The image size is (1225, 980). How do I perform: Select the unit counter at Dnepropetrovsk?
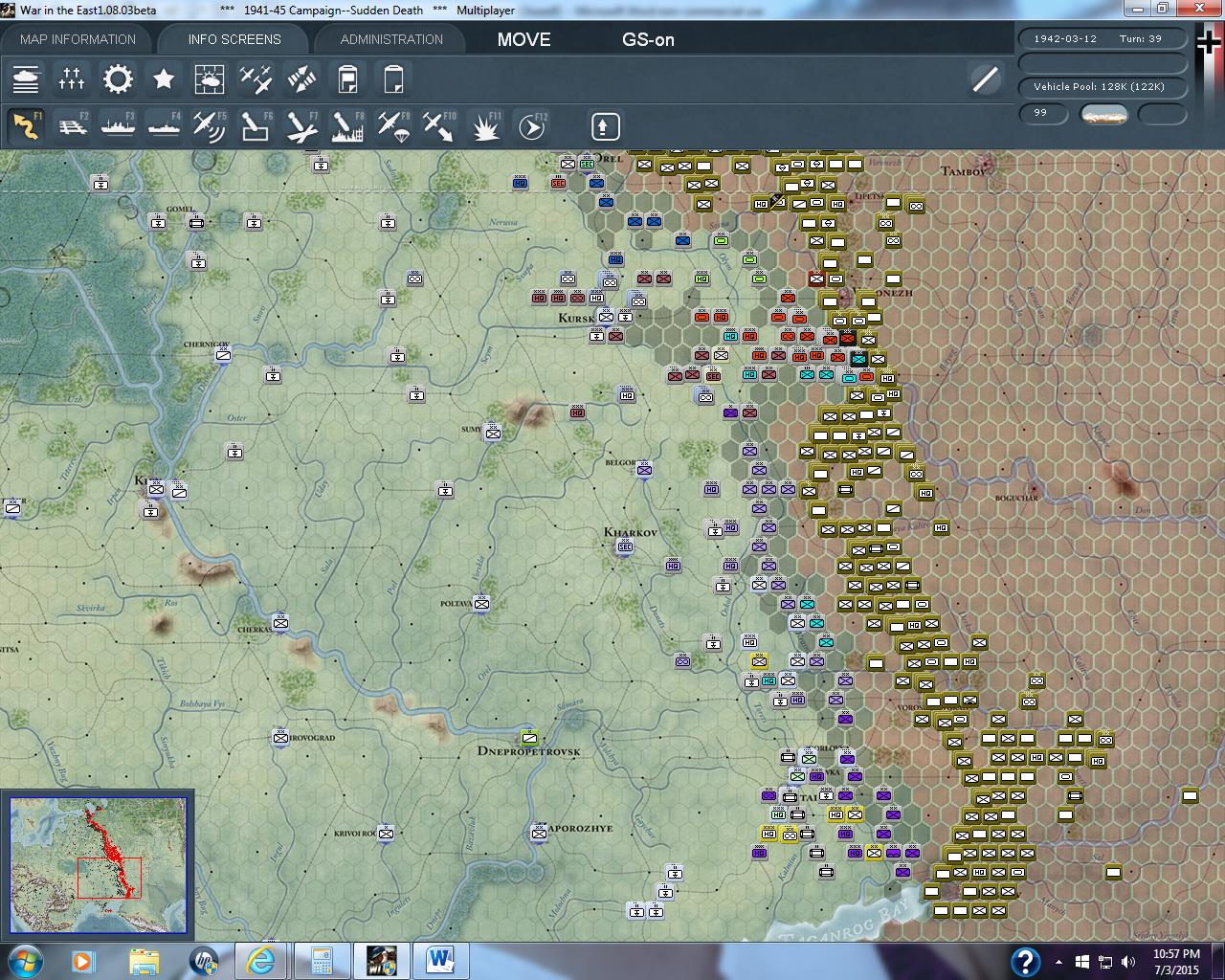click(x=529, y=737)
